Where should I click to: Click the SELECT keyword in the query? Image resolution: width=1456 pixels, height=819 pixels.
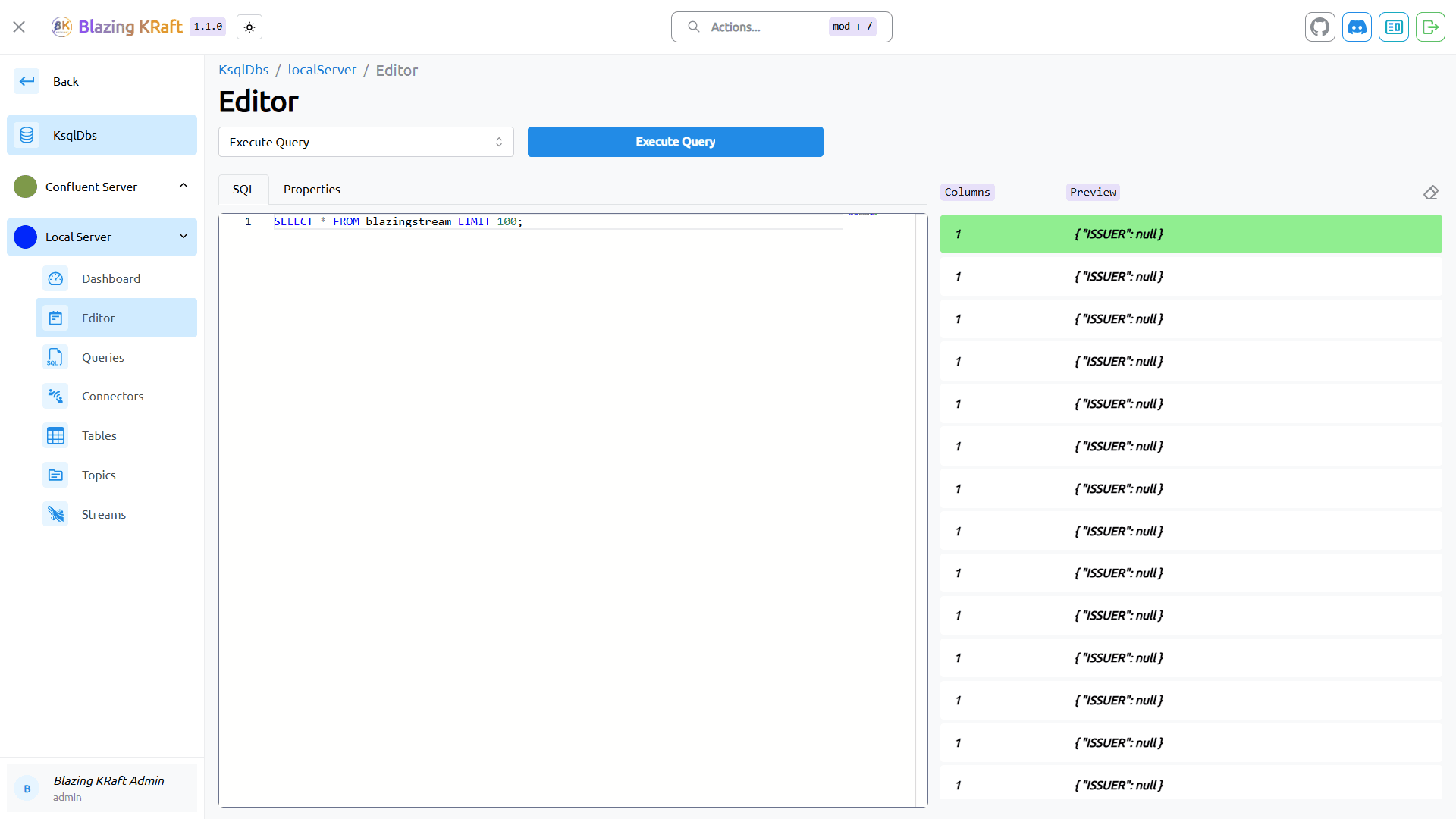click(x=293, y=221)
